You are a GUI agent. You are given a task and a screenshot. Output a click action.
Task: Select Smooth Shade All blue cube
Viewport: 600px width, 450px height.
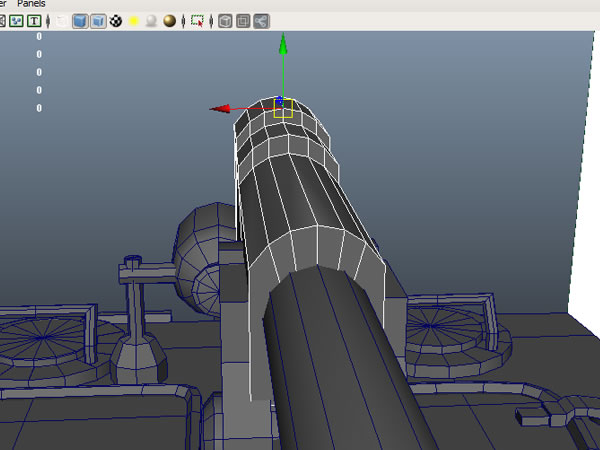tap(80, 21)
